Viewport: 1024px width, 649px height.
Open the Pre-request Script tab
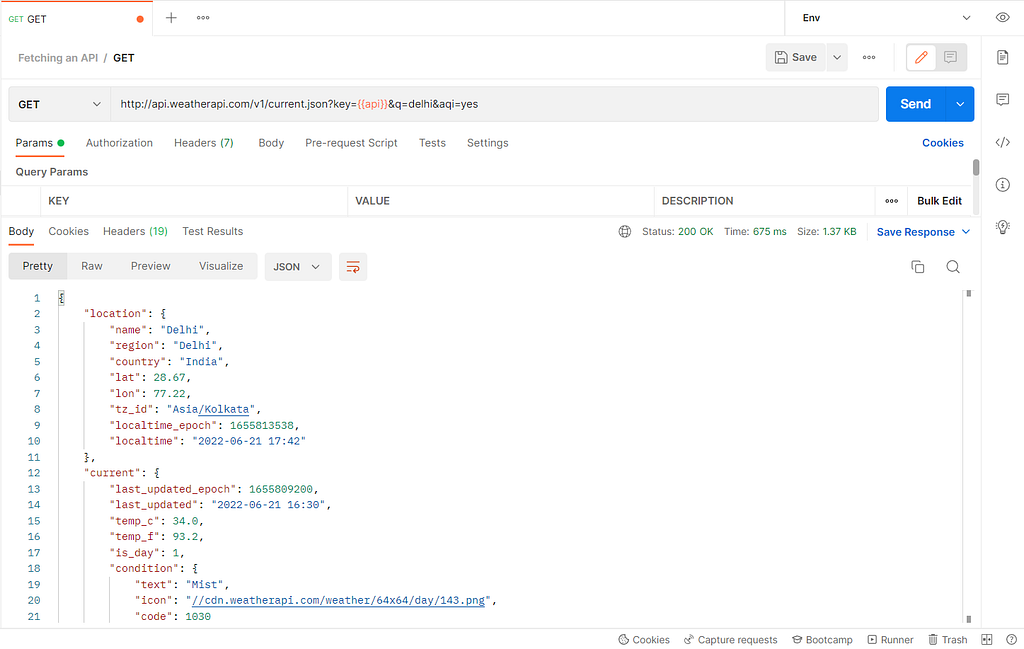tap(351, 143)
